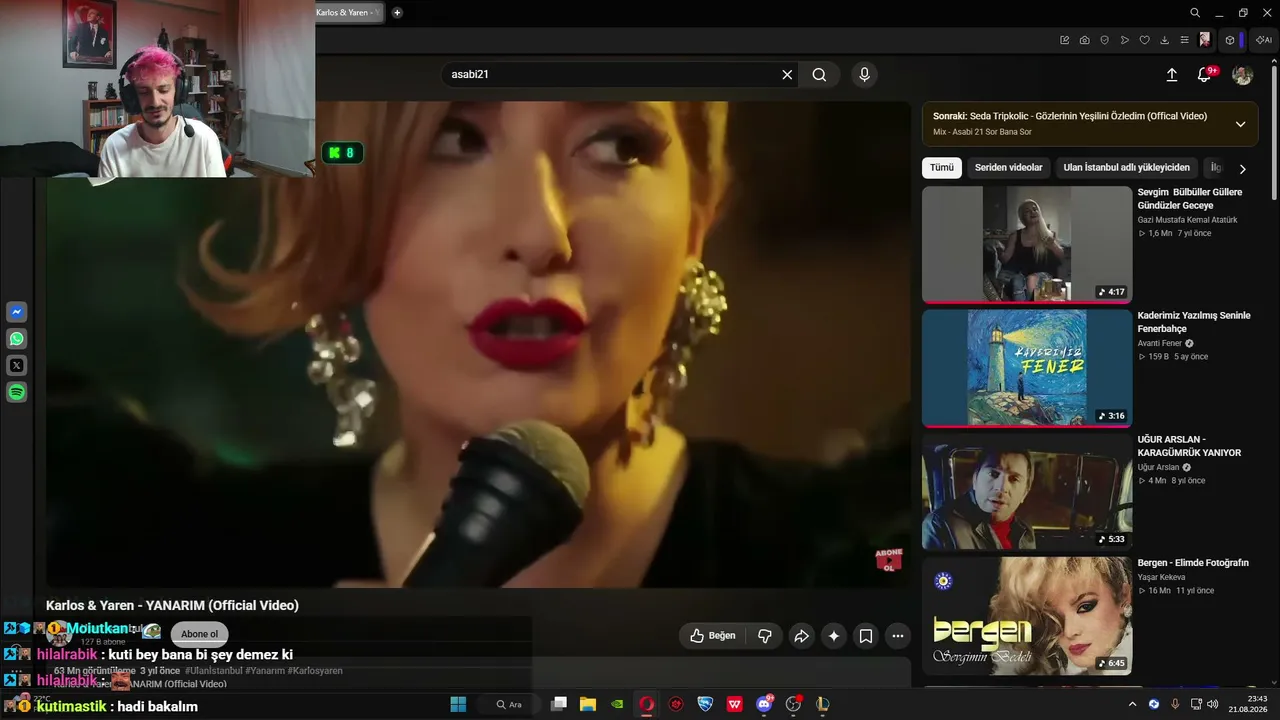The height and width of the screenshot is (720, 1280).
Task: Open the Bergen Sevgimin Bedeli thumbnail
Action: click(1027, 615)
